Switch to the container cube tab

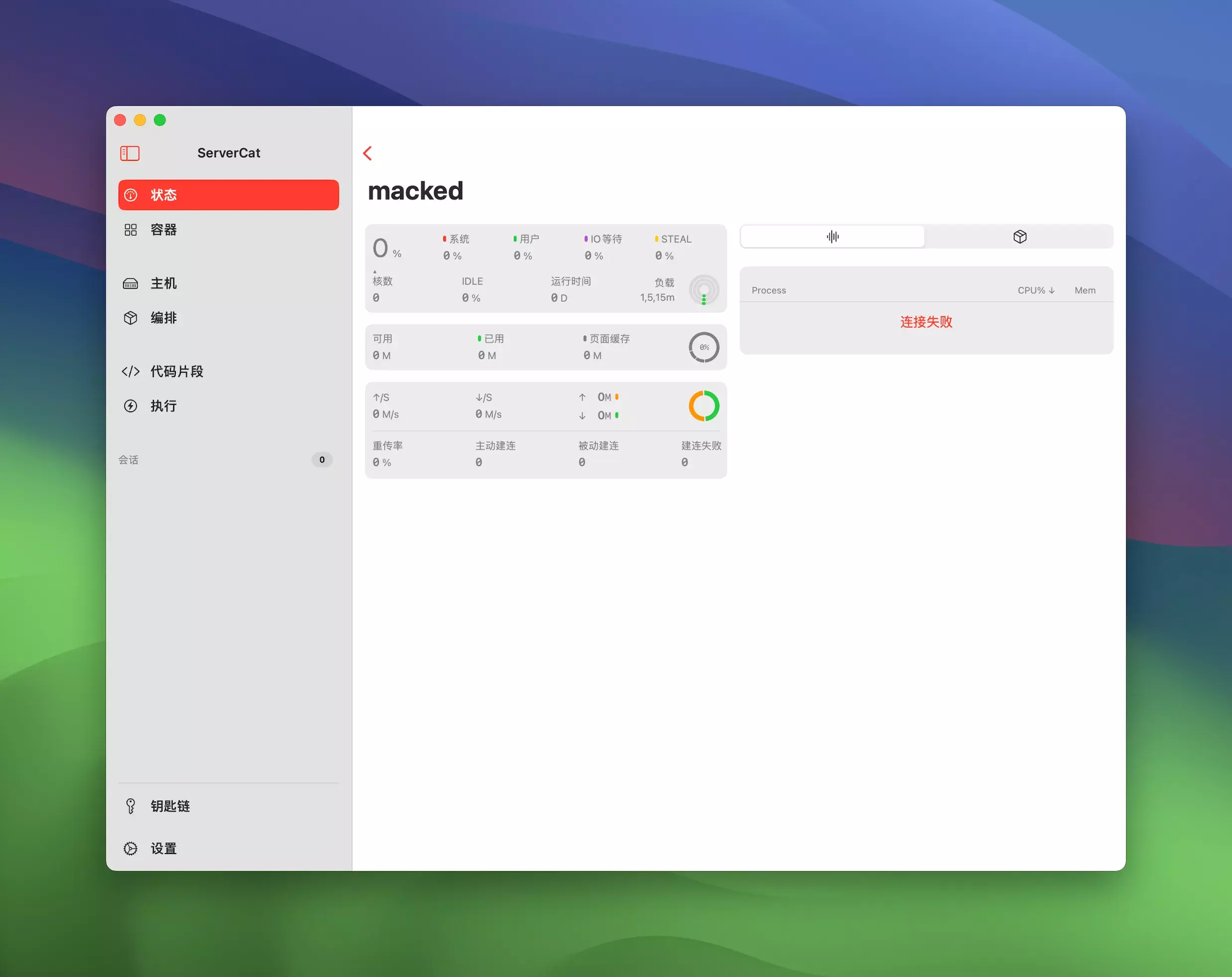point(1019,237)
